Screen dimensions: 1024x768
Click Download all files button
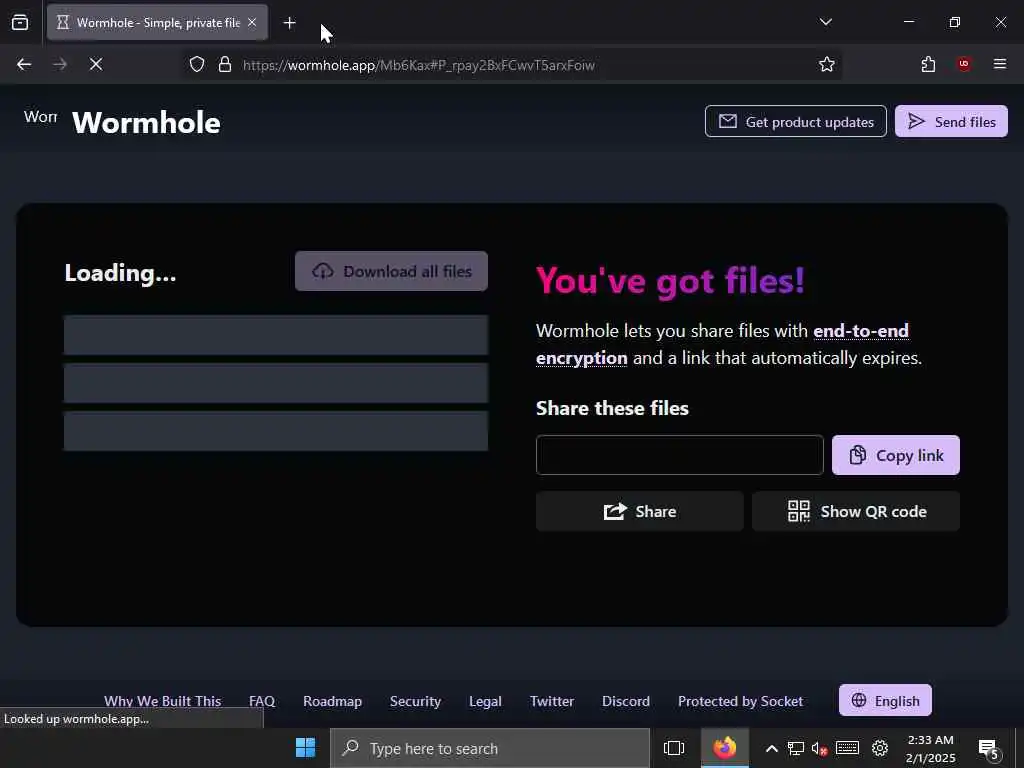point(391,271)
